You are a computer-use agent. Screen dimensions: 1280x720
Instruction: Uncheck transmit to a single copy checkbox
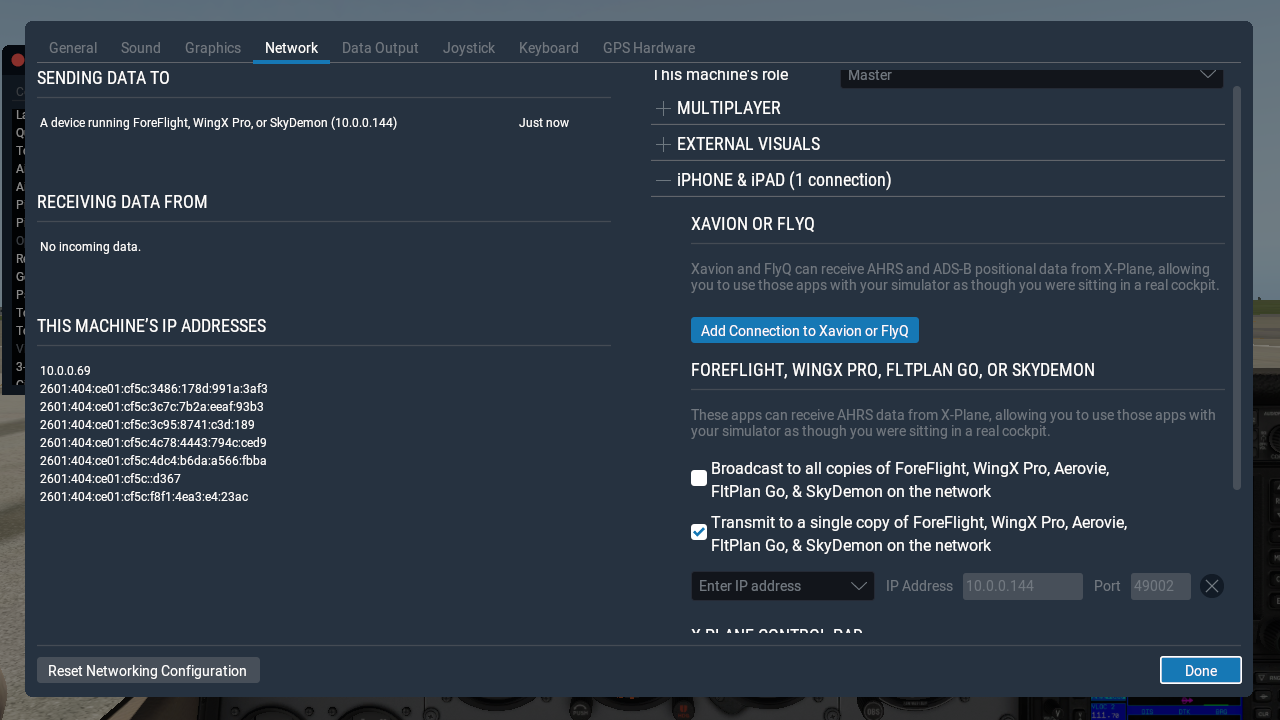click(699, 532)
